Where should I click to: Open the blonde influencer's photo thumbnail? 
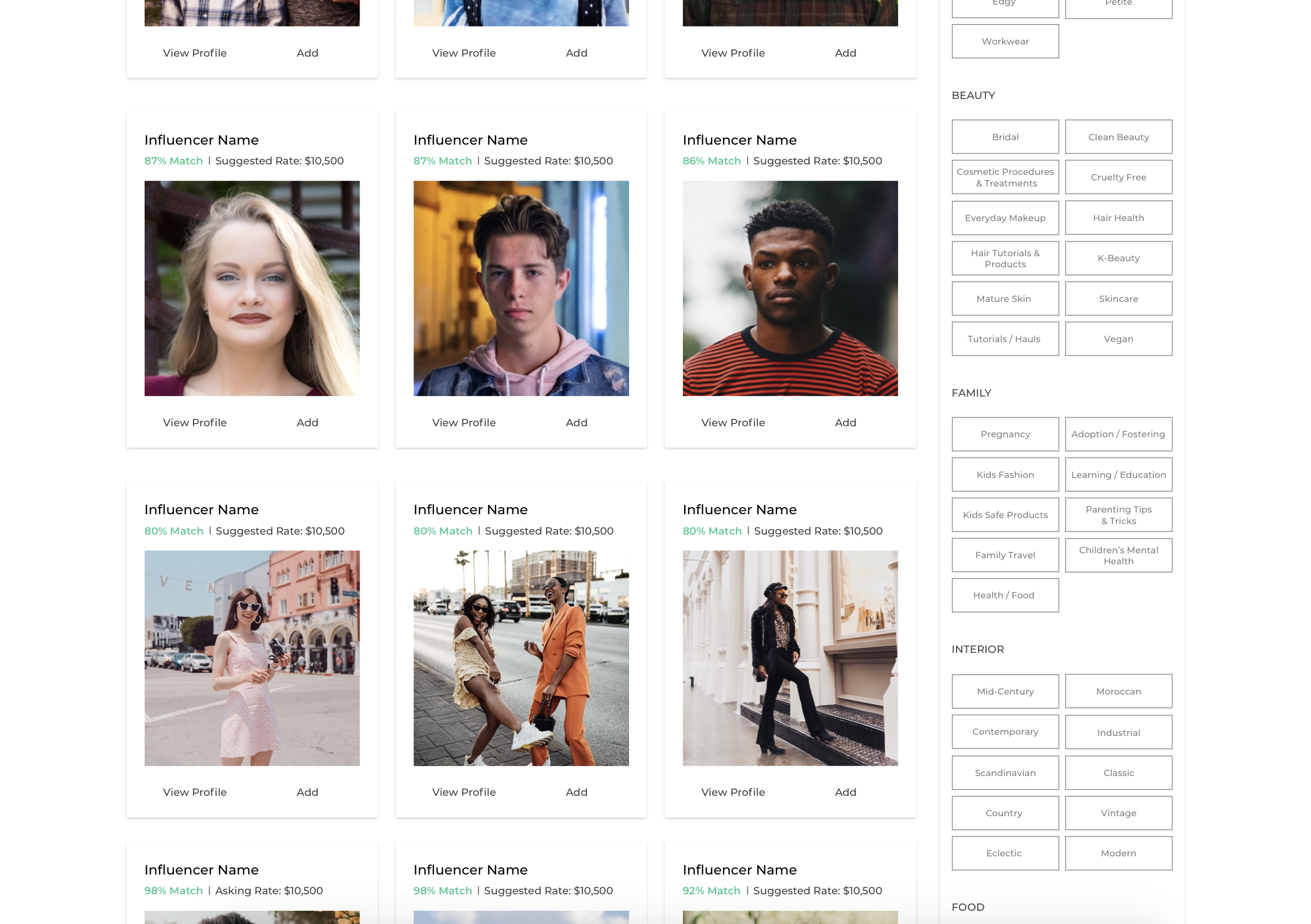tap(252, 287)
